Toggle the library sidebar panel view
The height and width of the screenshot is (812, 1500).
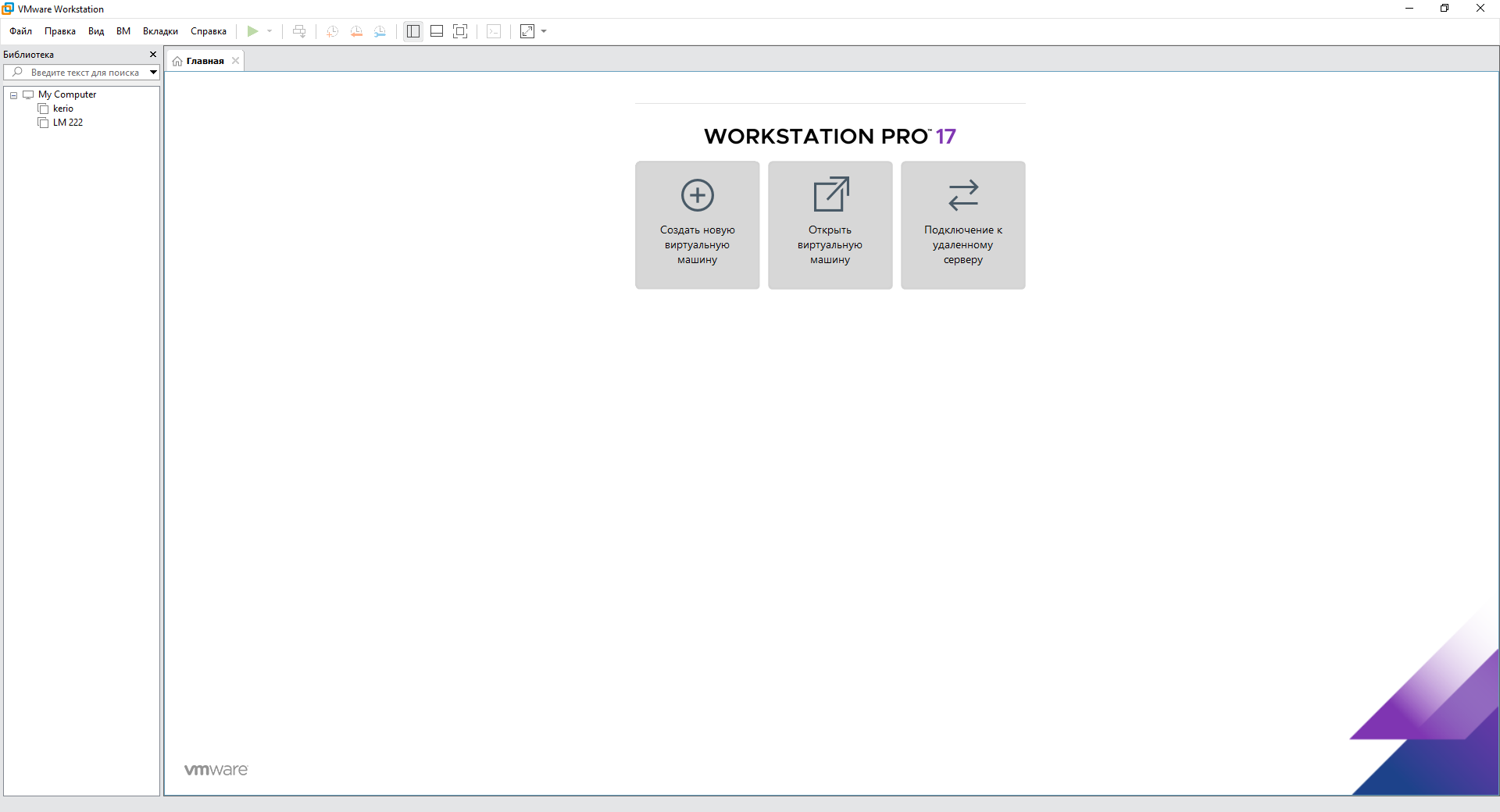(413, 31)
